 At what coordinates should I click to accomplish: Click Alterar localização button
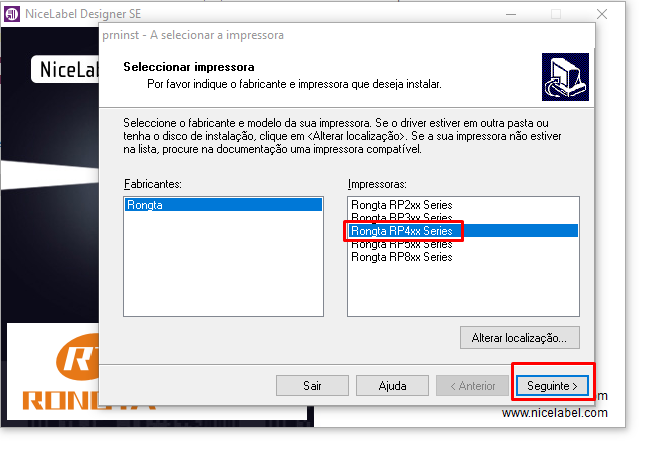click(519, 338)
